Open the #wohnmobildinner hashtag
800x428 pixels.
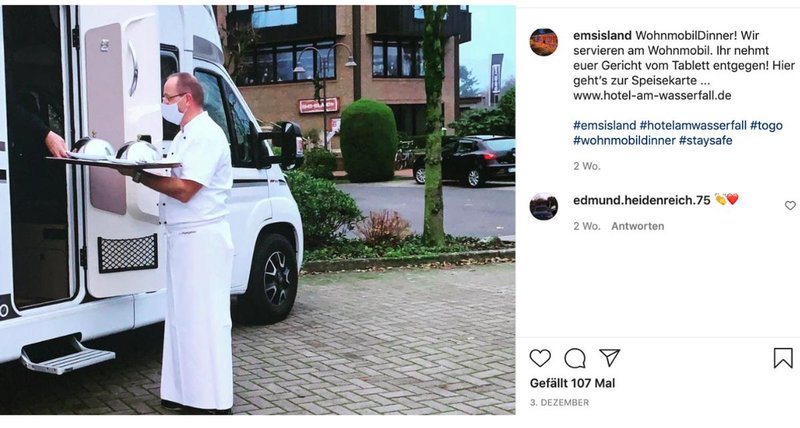point(624,140)
